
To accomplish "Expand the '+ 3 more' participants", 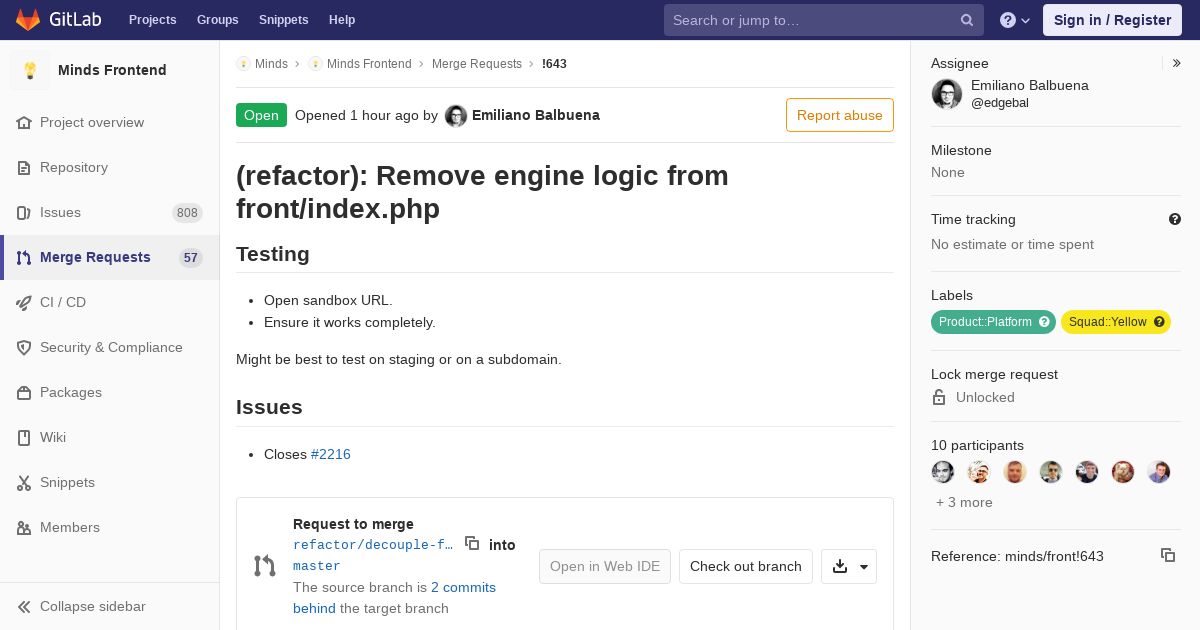I will 964,502.
